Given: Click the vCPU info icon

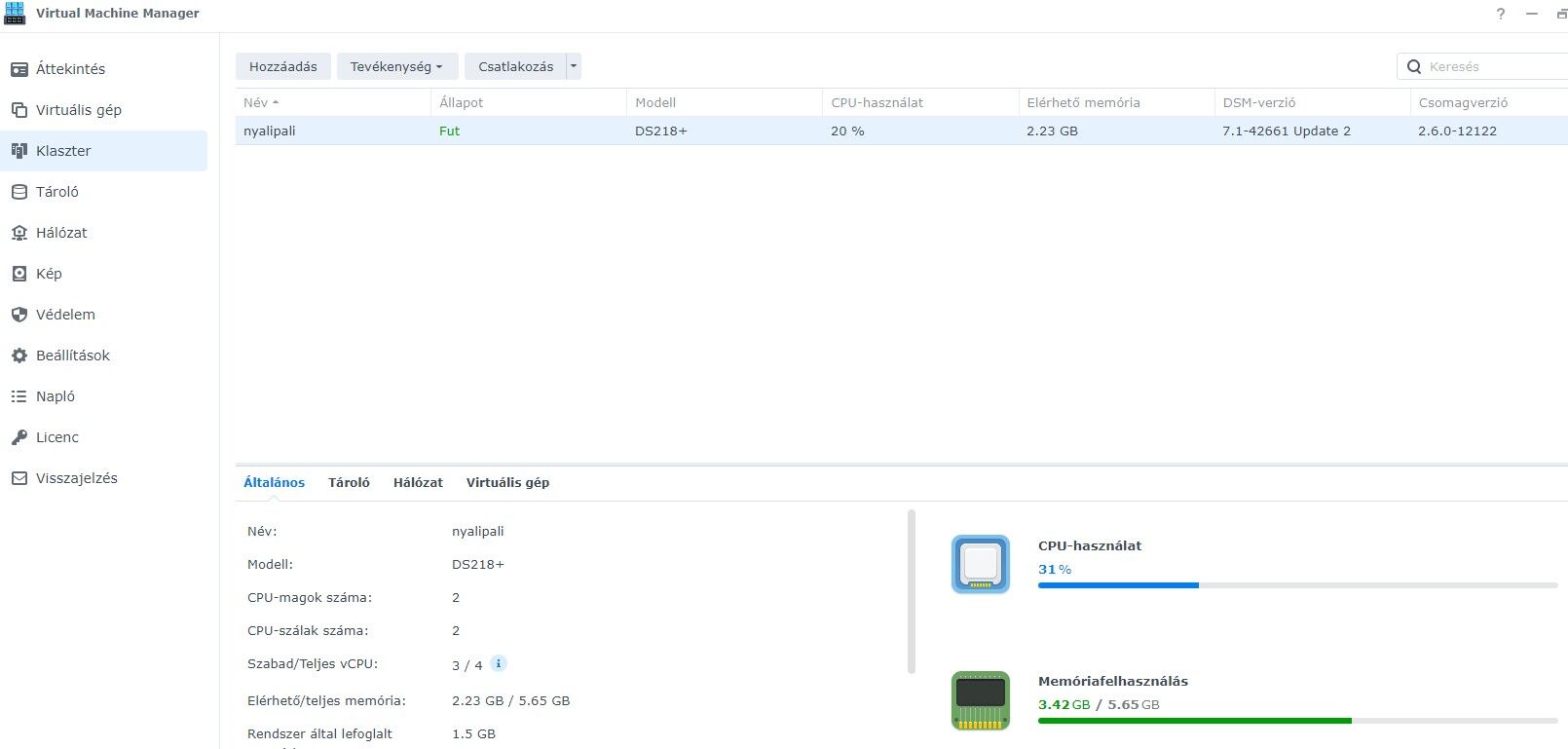Looking at the screenshot, I should coord(498,663).
